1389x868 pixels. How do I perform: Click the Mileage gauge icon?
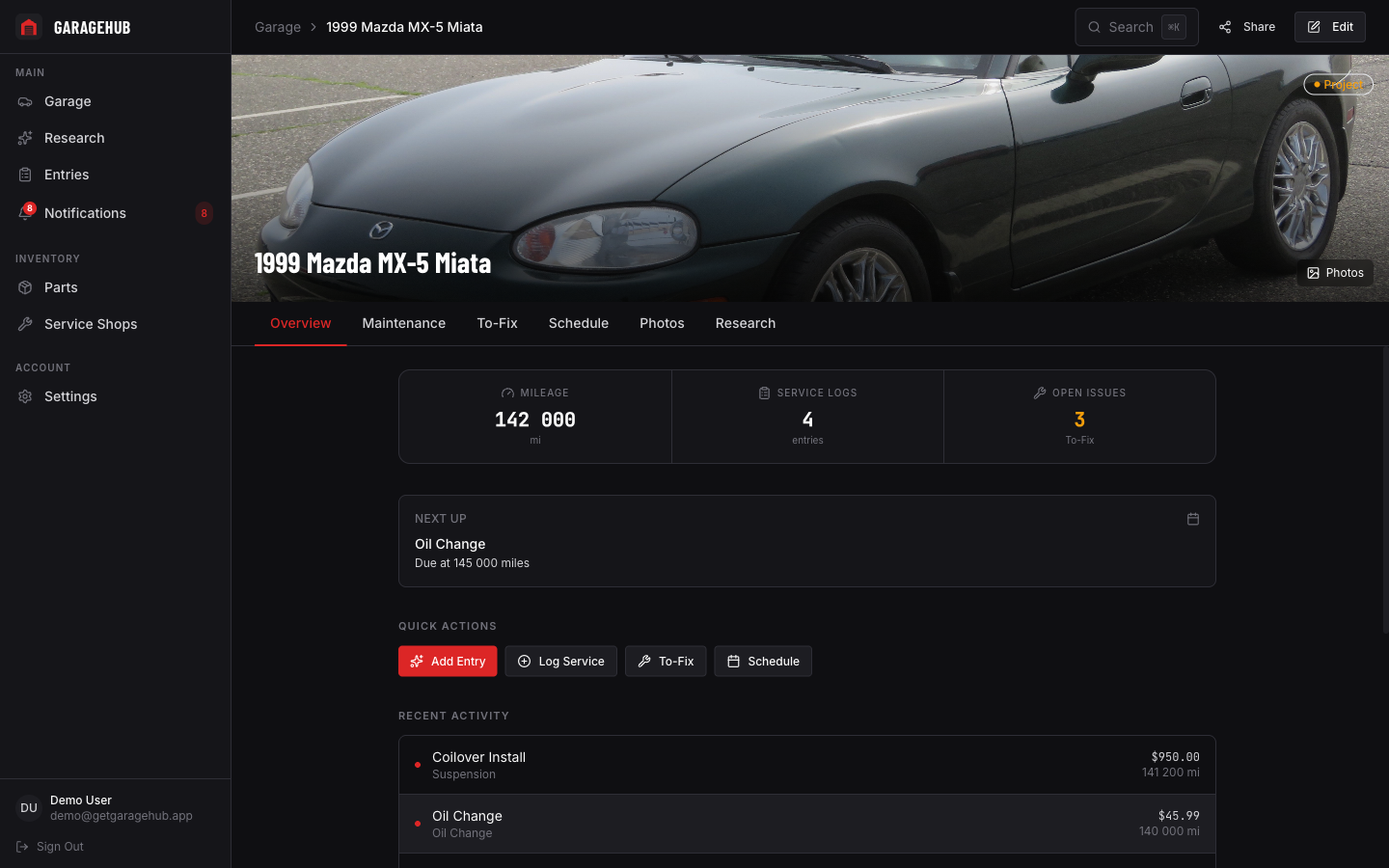[x=507, y=393]
